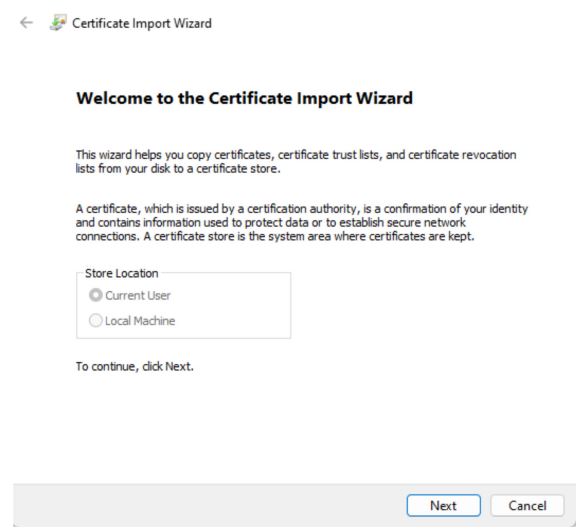
Task: Click the Certificate Import Wizard title text
Action: coord(142,23)
